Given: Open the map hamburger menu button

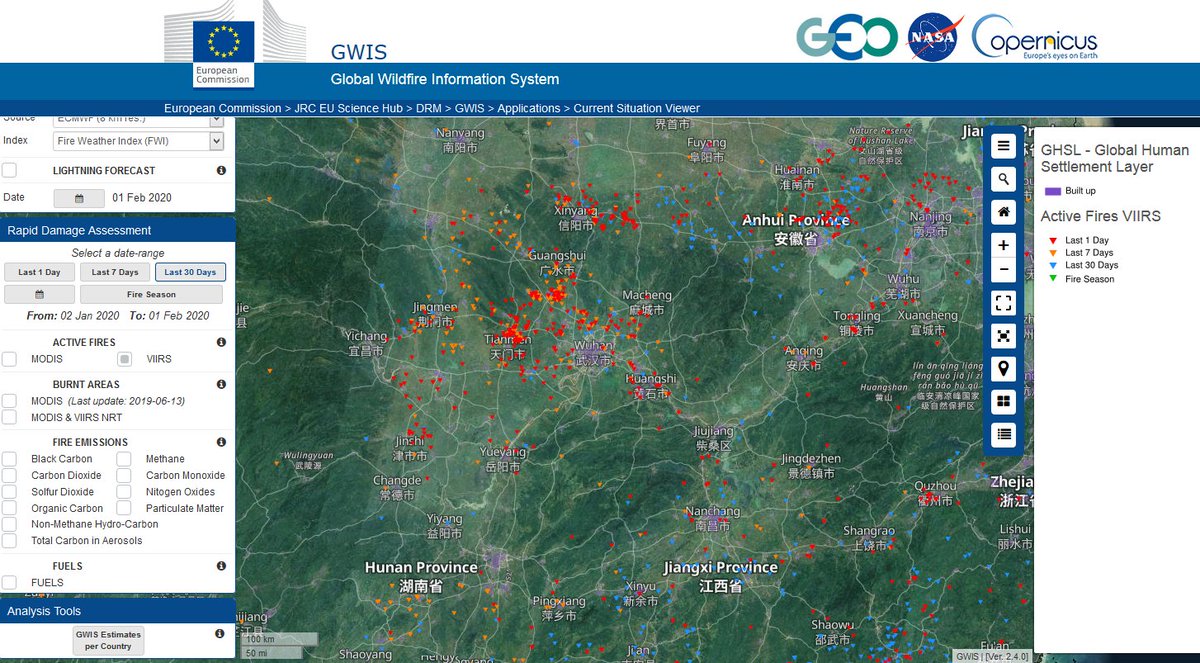Looking at the screenshot, I should click(x=1004, y=146).
